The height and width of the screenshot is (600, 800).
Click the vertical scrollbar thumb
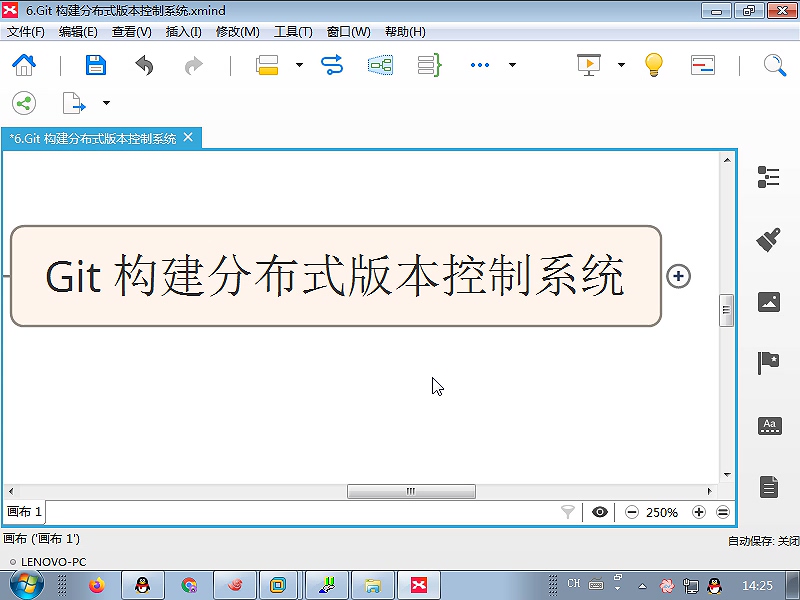(x=727, y=310)
